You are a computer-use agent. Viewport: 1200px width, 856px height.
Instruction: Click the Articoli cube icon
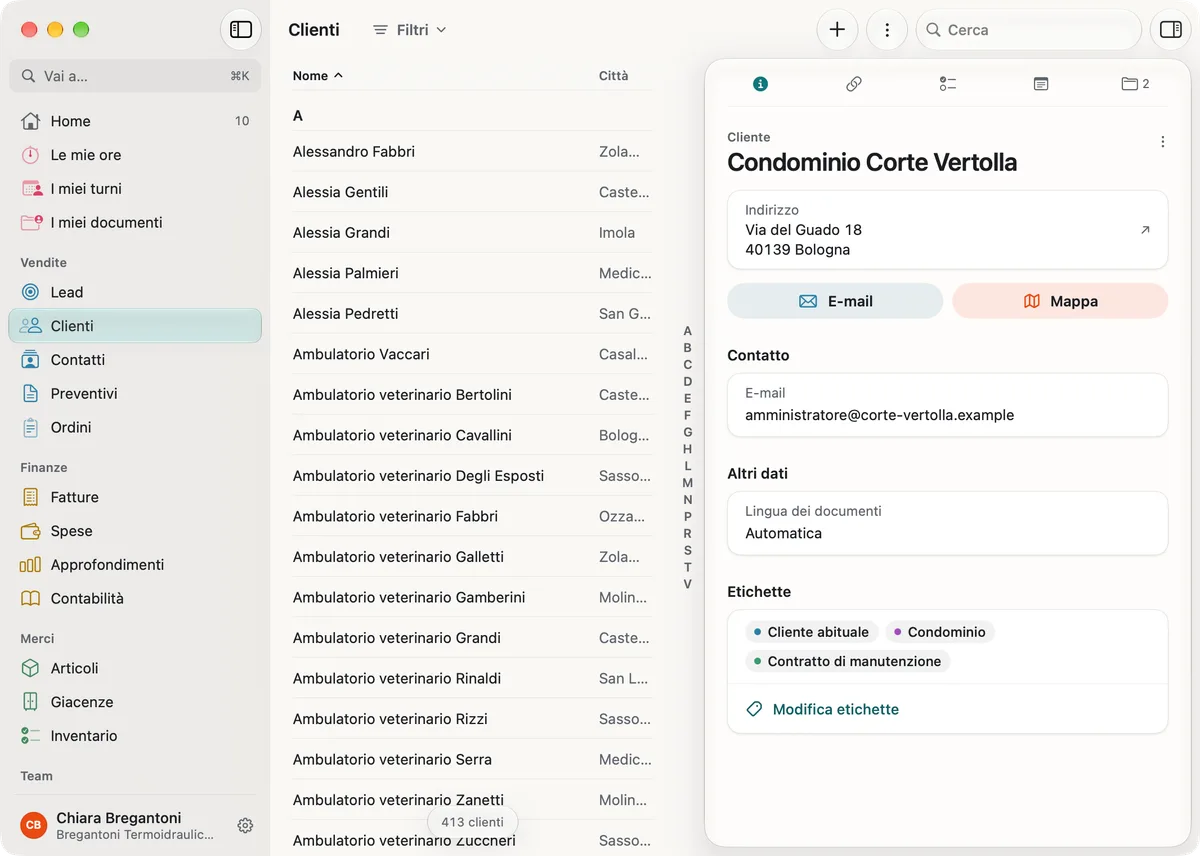(x=31, y=668)
